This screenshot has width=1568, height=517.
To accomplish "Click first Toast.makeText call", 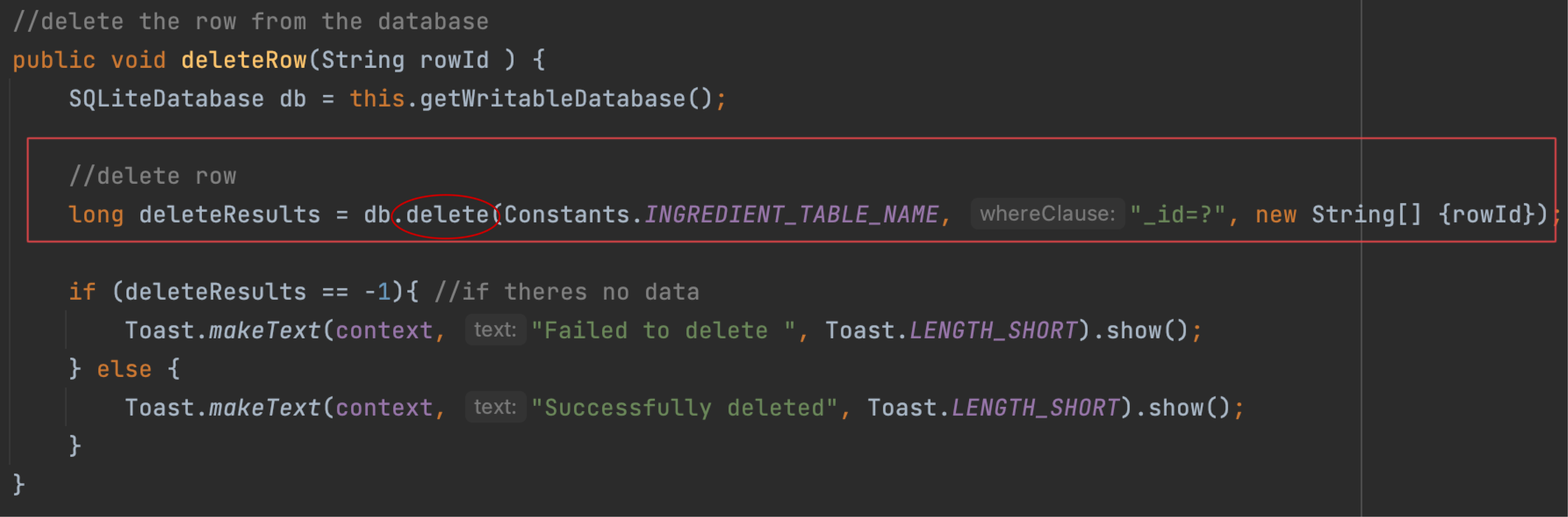I will [x=223, y=331].
